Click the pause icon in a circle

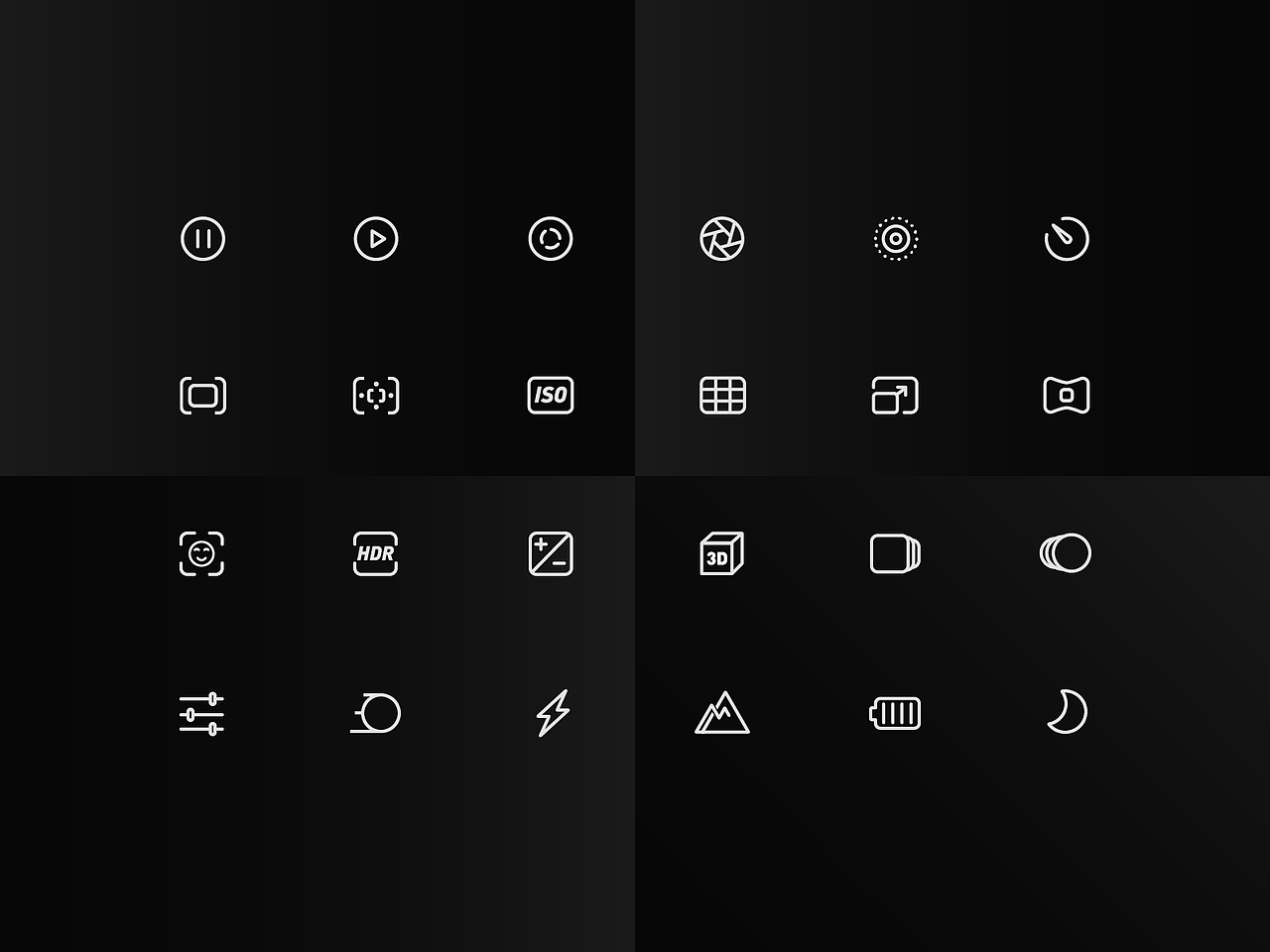203,239
